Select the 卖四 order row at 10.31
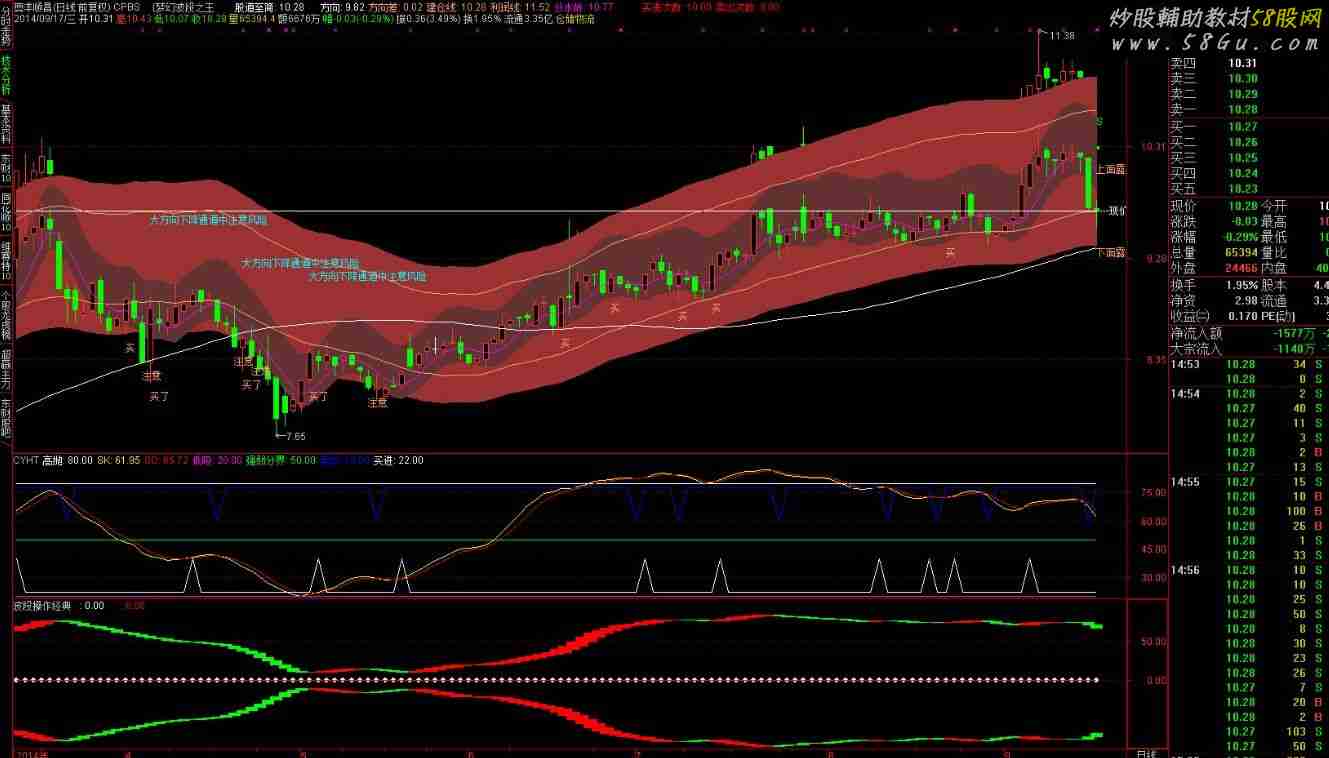 pyautogui.click(x=1249, y=63)
